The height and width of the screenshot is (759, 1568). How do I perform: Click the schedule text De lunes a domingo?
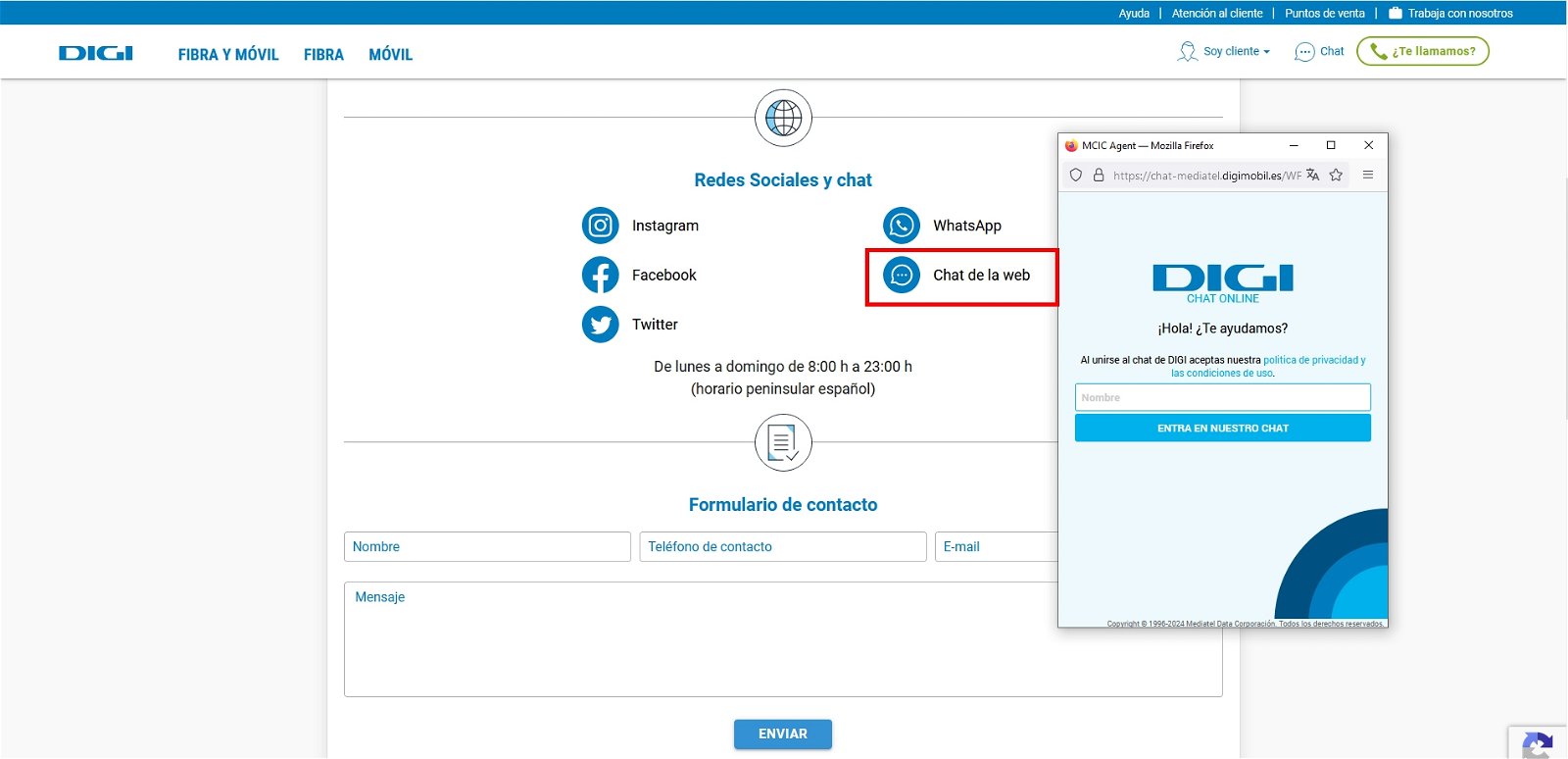(783, 366)
